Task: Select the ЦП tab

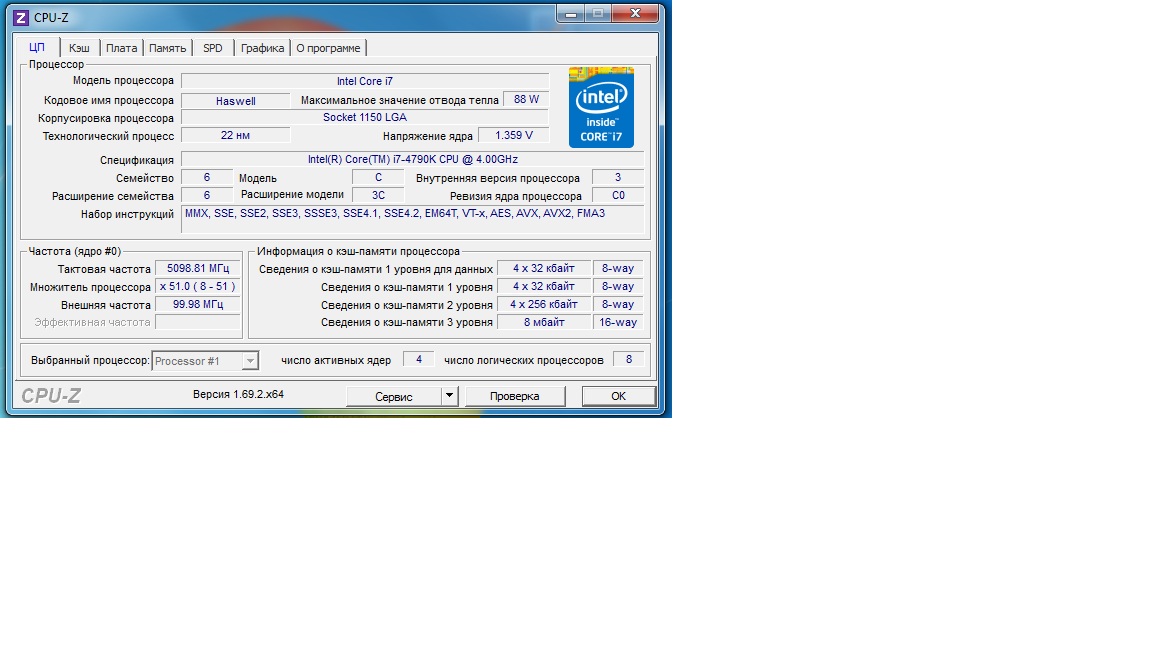Action: [x=37, y=47]
